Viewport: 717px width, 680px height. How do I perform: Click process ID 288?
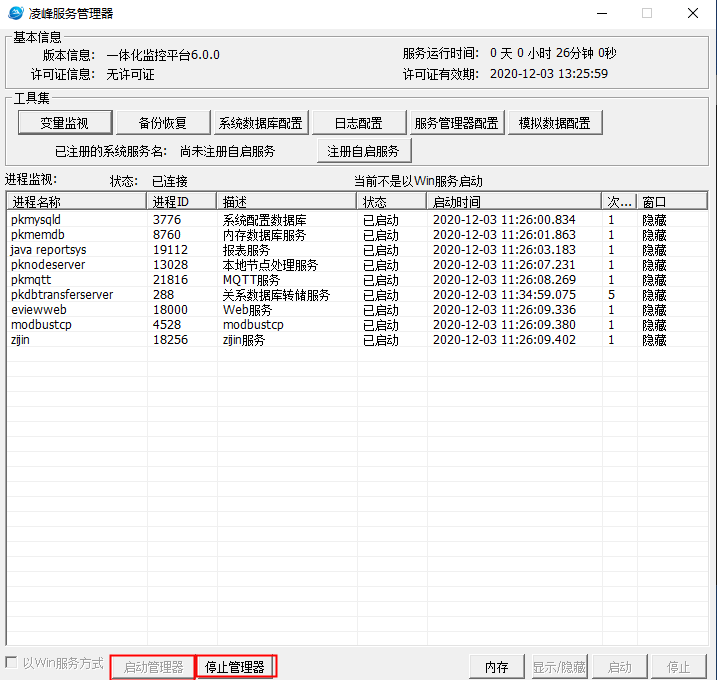164,295
